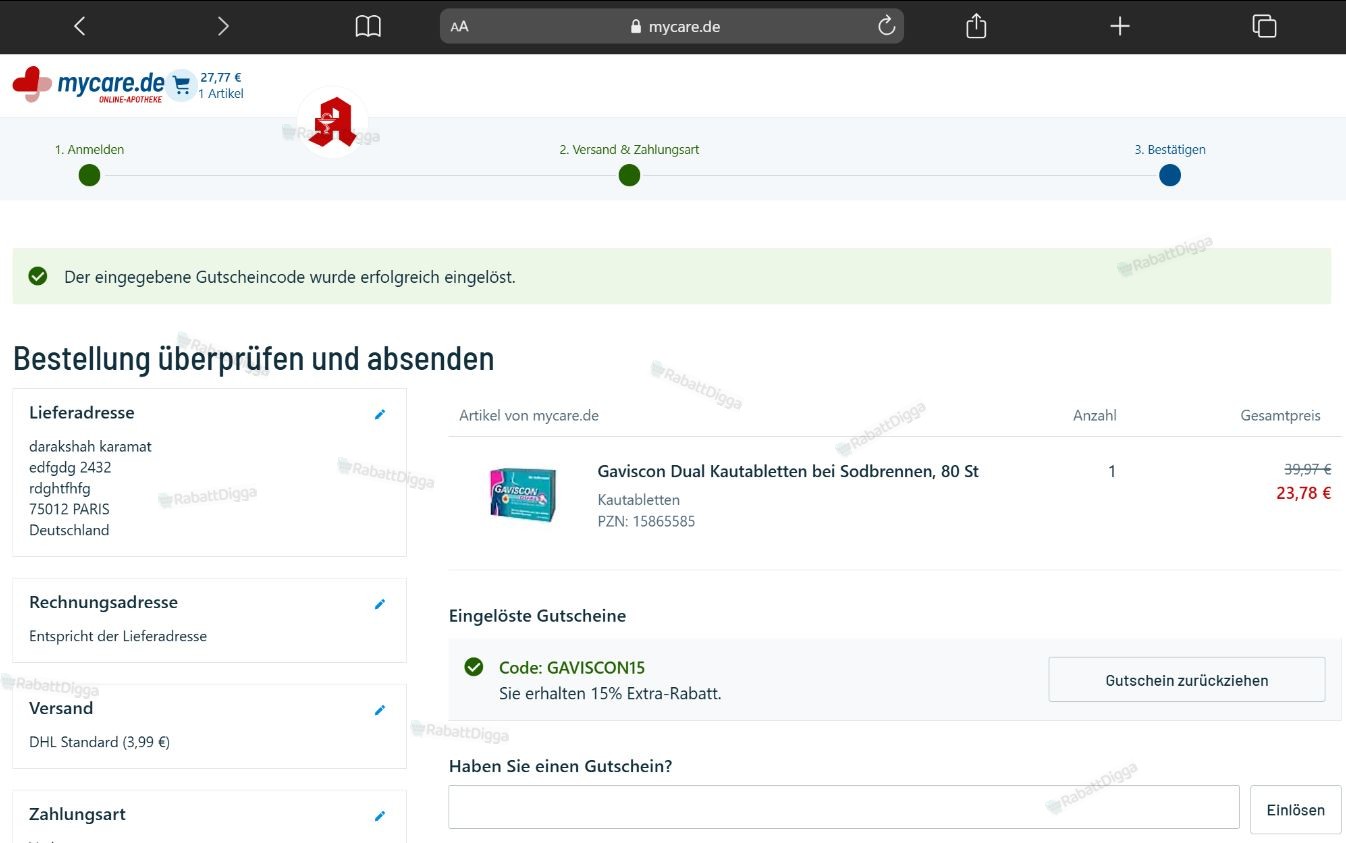Focus the Gutschein code input field
The height and width of the screenshot is (843, 1346).
click(844, 807)
